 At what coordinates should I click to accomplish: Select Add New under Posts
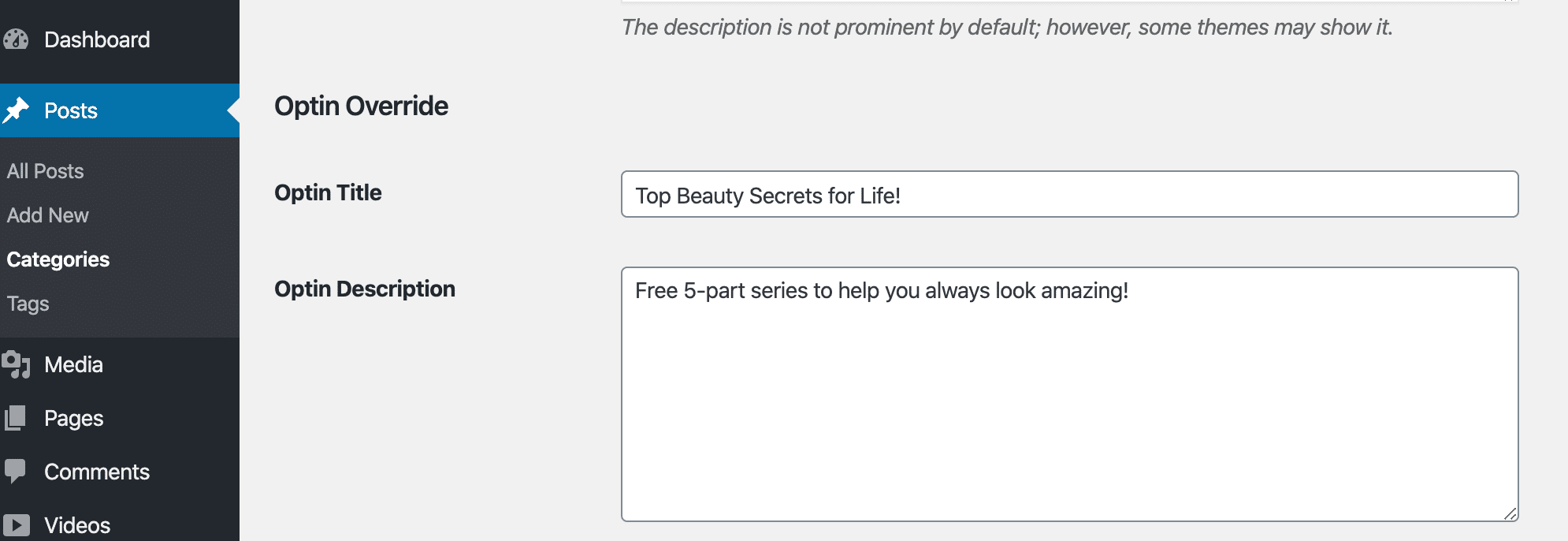(x=47, y=215)
